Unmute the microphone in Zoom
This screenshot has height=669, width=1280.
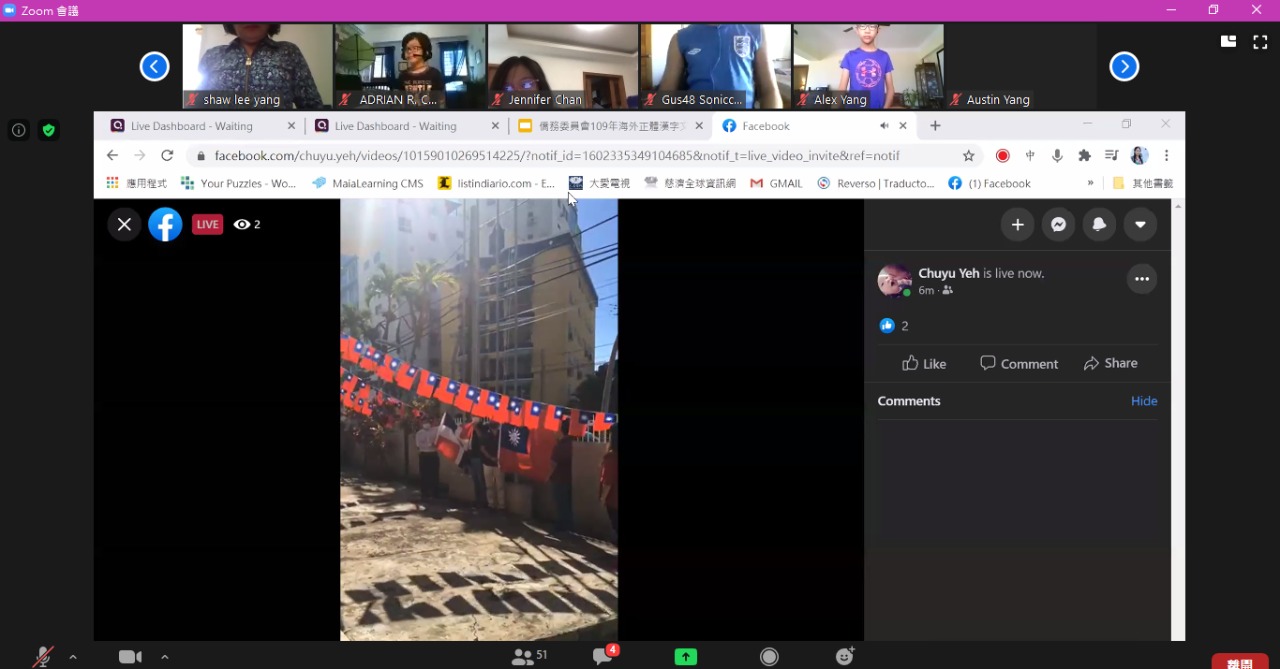pyautogui.click(x=44, y=656)
